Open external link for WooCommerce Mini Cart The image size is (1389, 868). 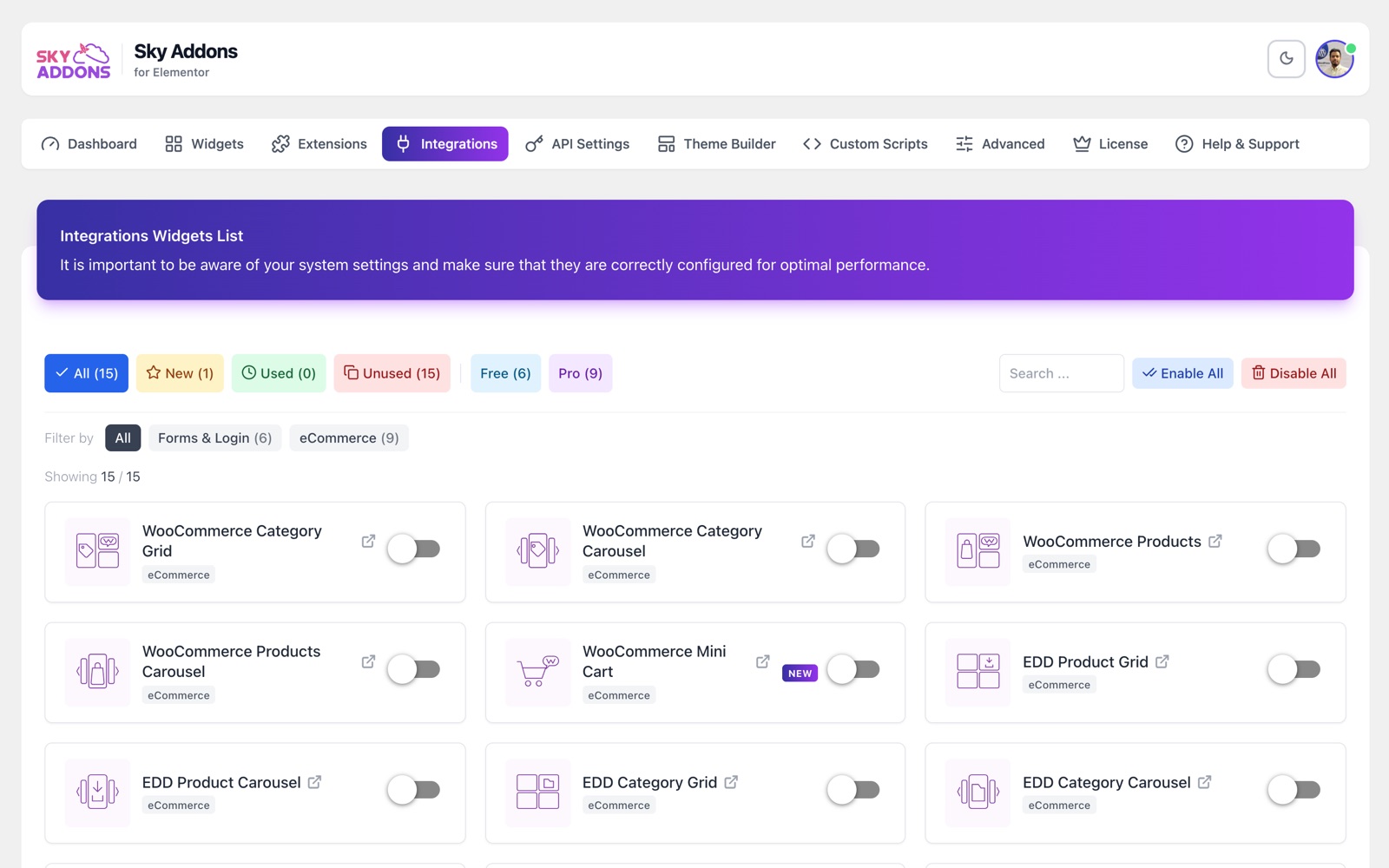pos(763,661)
